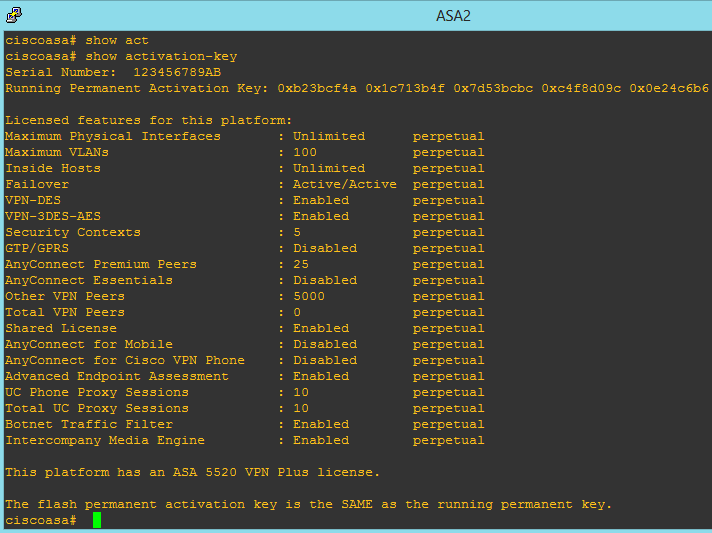The width and height of the screenshot is (712, 533).
Task: Click the first 'show act' command line
Action: 77,40
